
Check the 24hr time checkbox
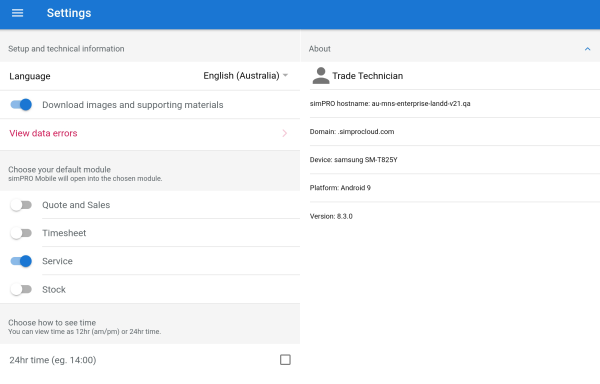(x=285, y=360)
